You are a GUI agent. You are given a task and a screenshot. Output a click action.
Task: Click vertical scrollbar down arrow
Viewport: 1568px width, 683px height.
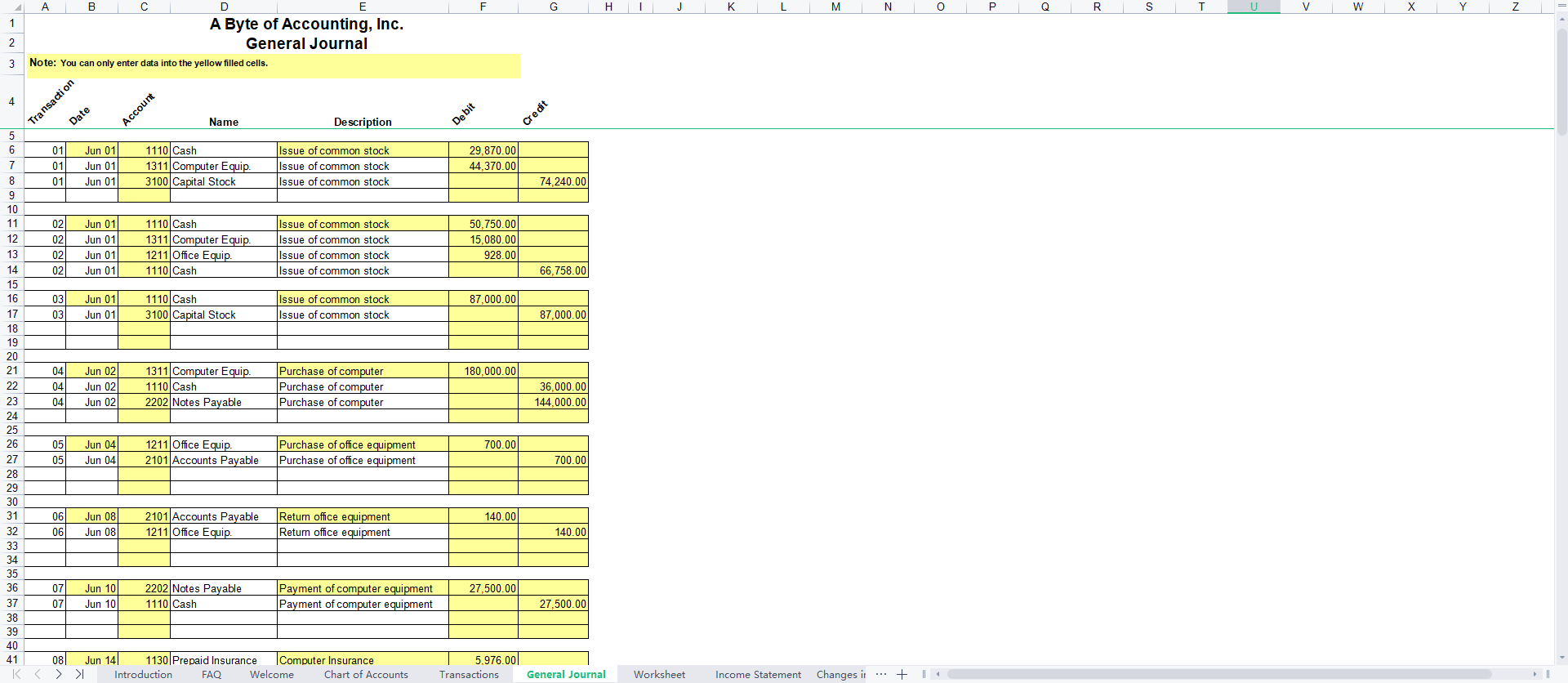click(x=1561, y=658)
